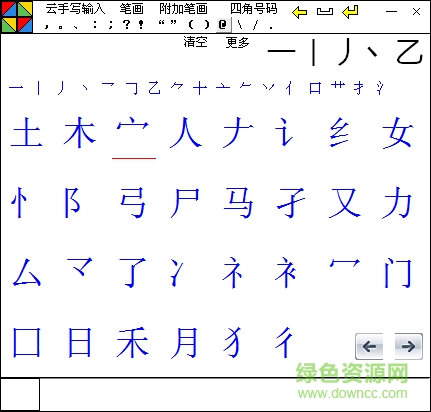Choose the 忄 heart radical

(x=19, y=202)
